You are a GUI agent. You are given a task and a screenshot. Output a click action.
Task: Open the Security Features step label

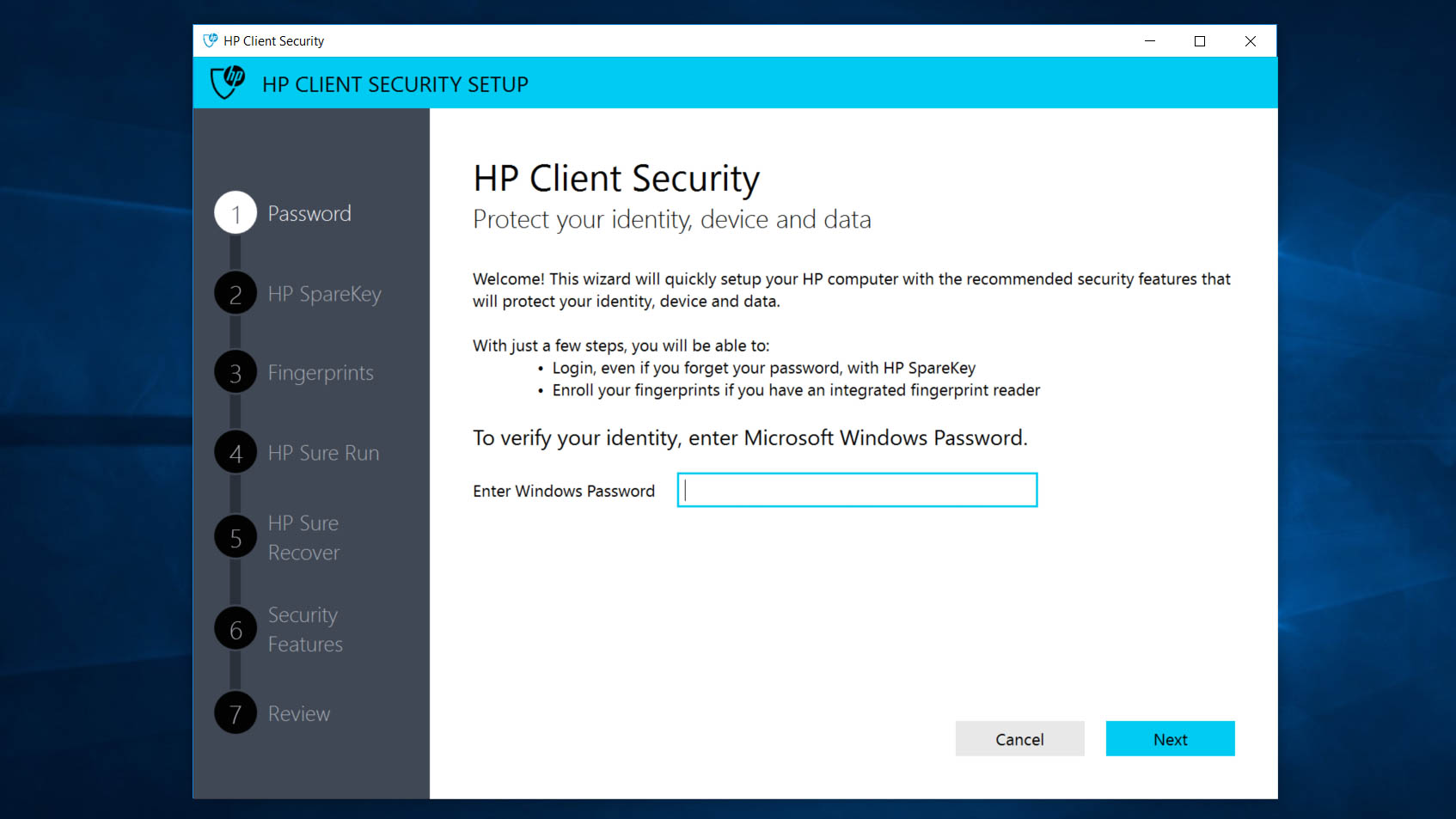(305, 630)
